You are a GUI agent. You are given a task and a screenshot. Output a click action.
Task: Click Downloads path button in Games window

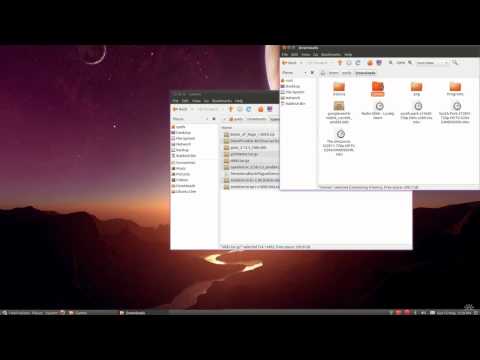point(256,119)
